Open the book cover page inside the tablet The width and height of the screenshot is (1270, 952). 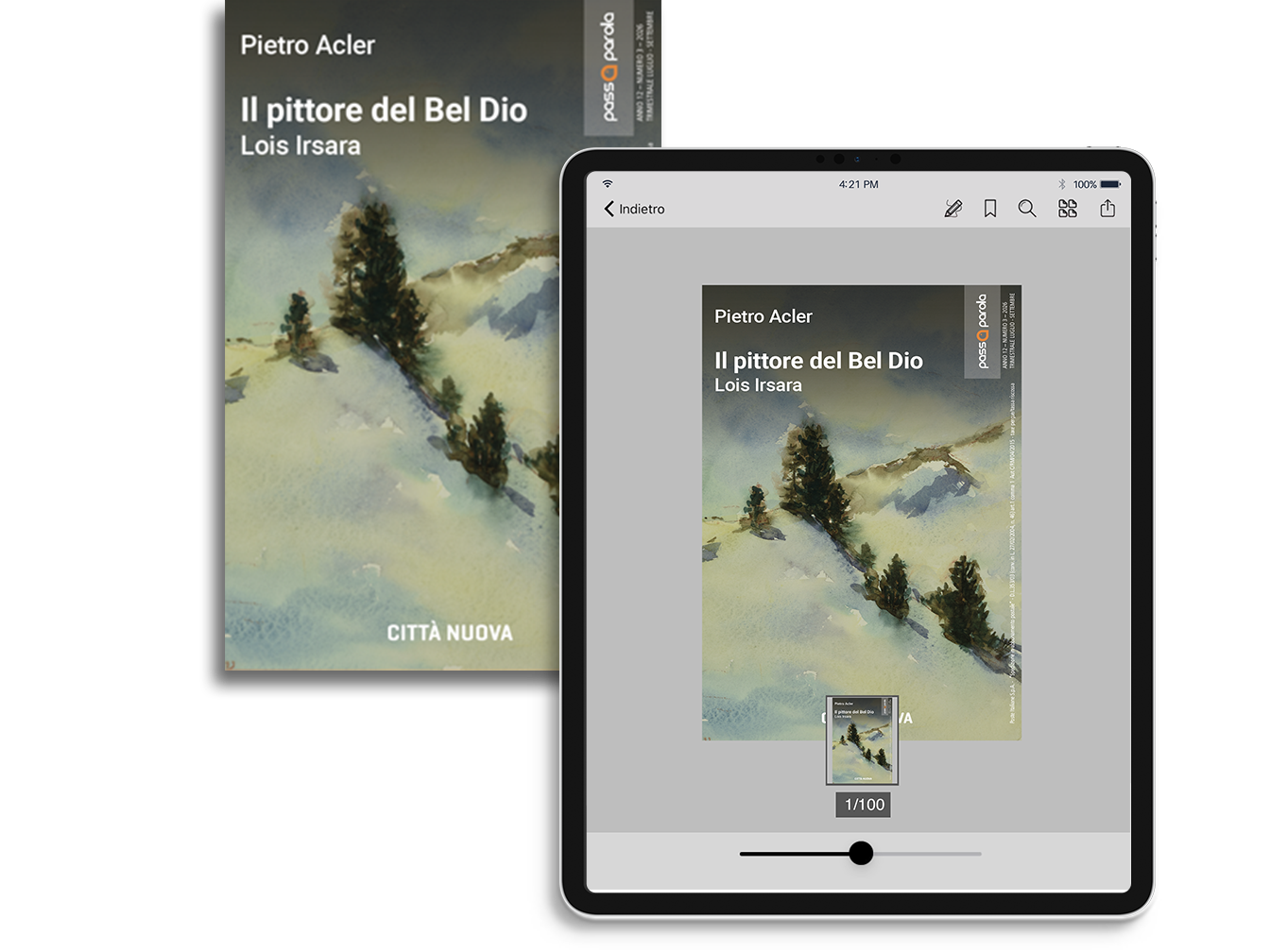pyautogui.click(x=862, y=512)
